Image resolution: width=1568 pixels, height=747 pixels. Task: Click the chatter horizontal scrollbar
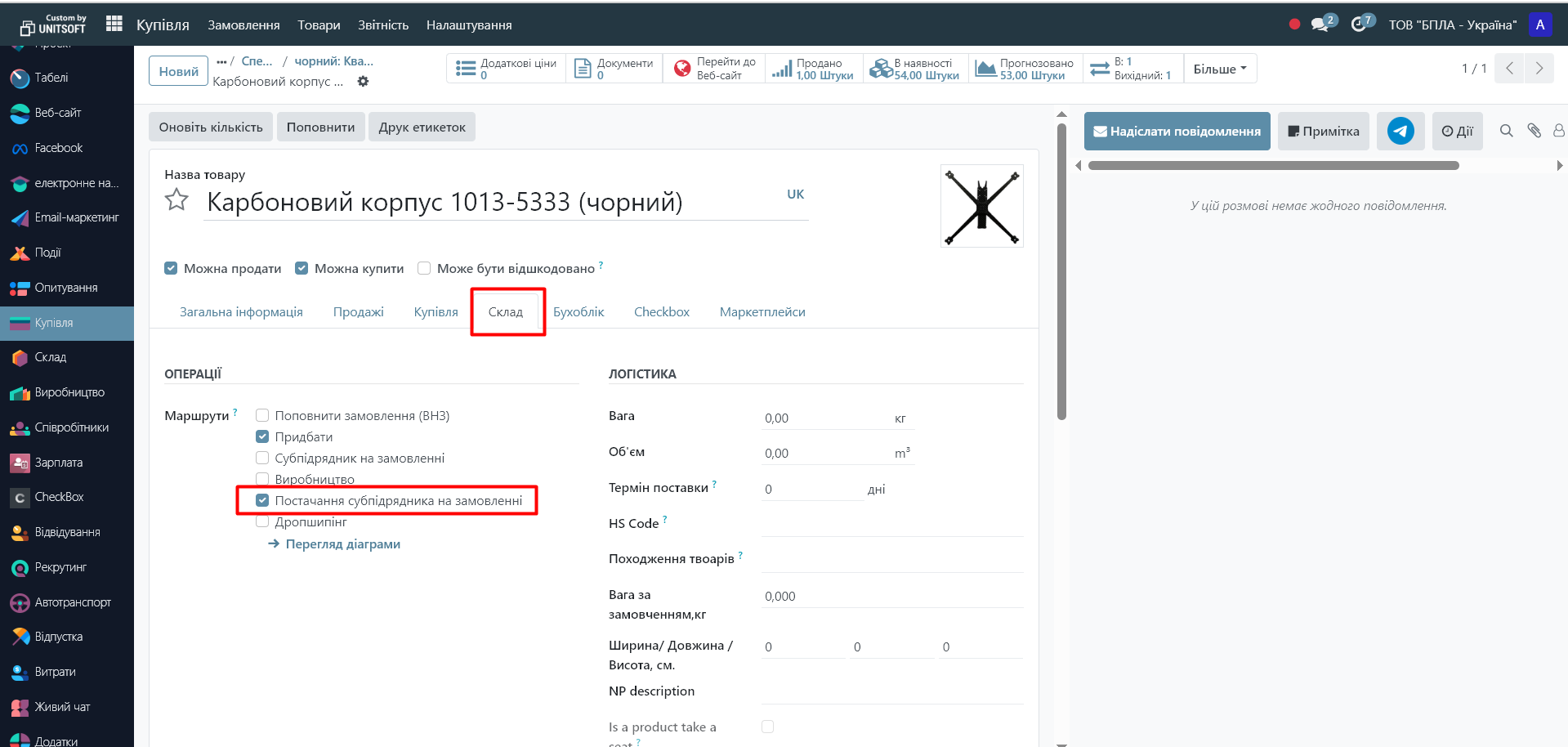coord(1273,166)
